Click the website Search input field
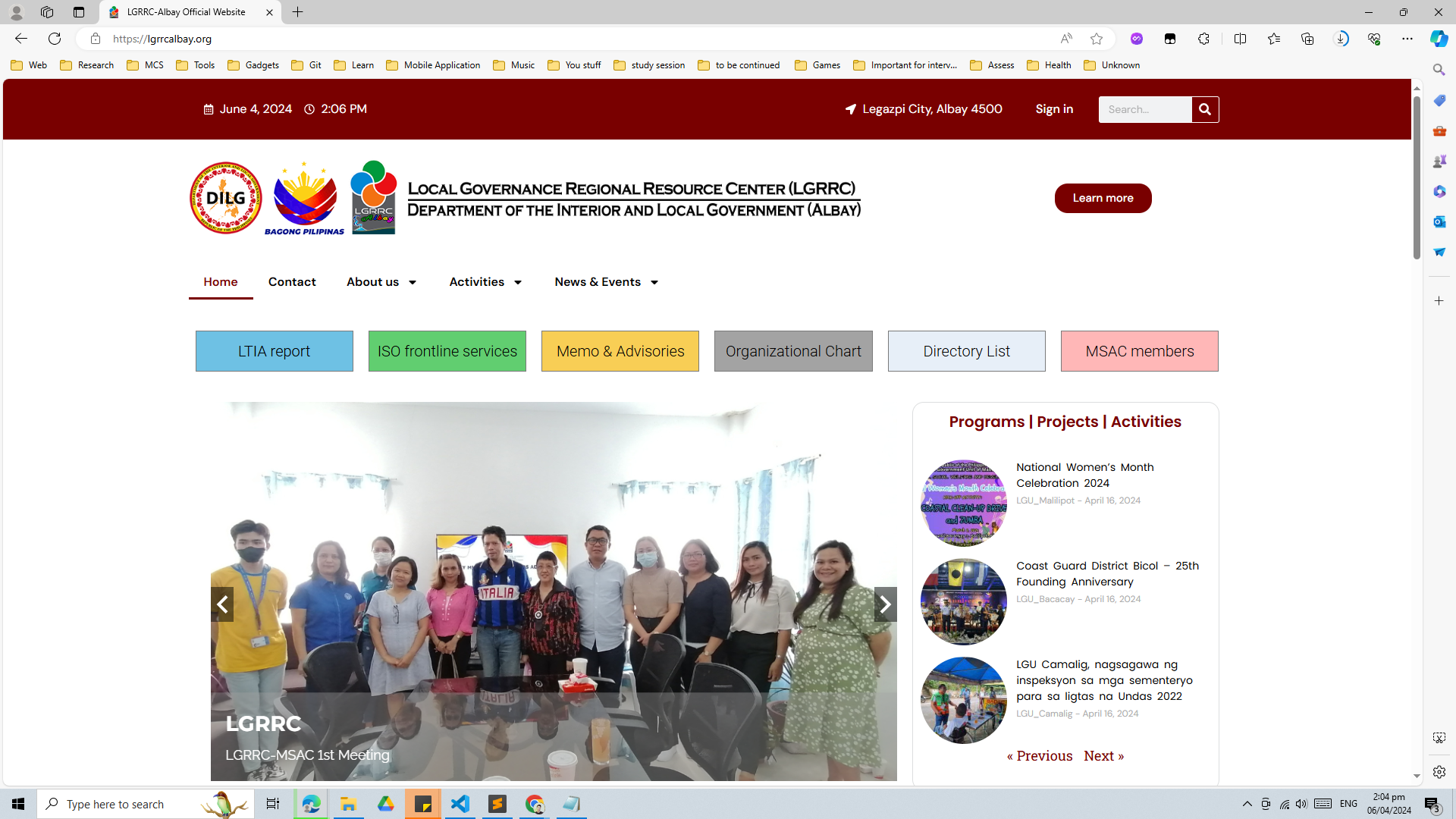 point(1144,109)
